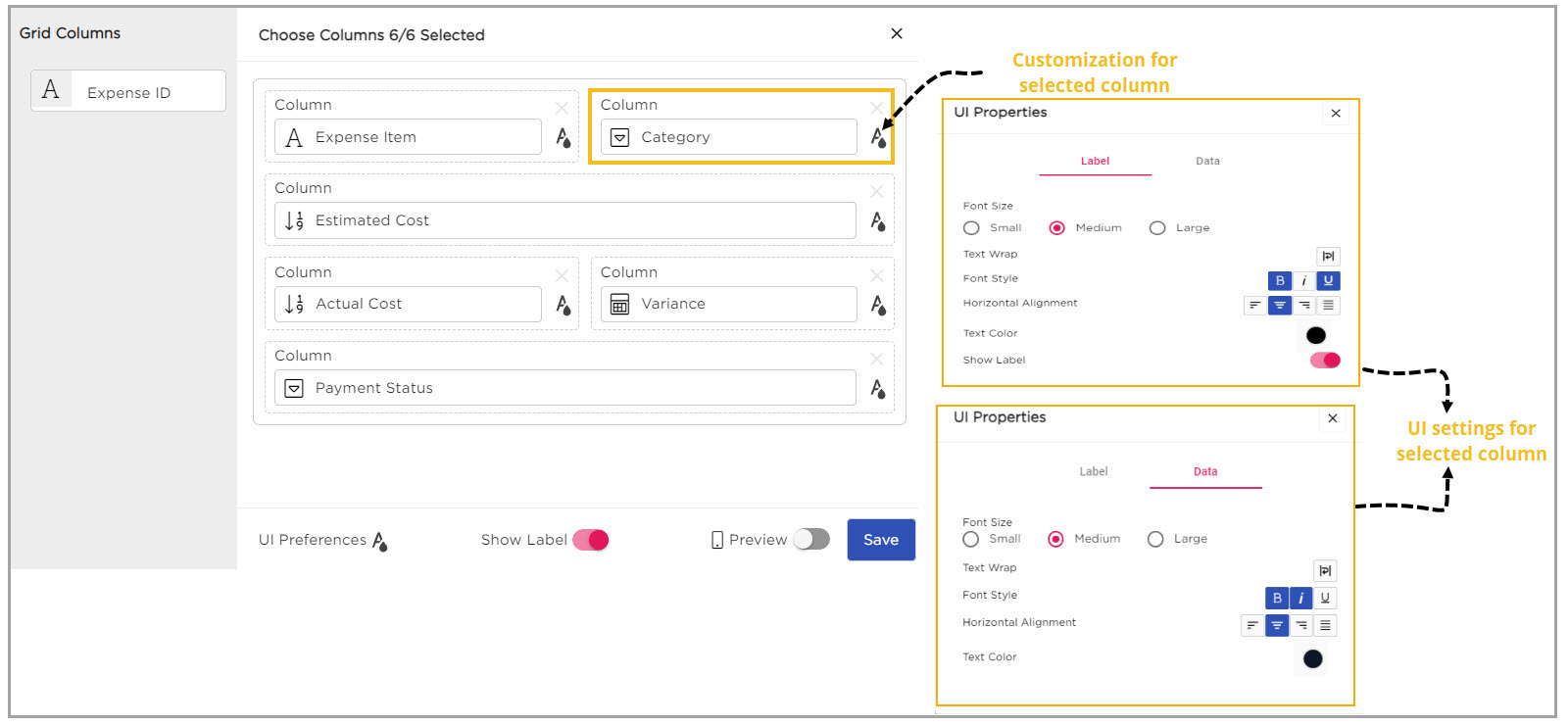Viewport: 1568px width, 725px height.
Task: Select Expense ID in Grid Columns list
Action: (128, 92)
